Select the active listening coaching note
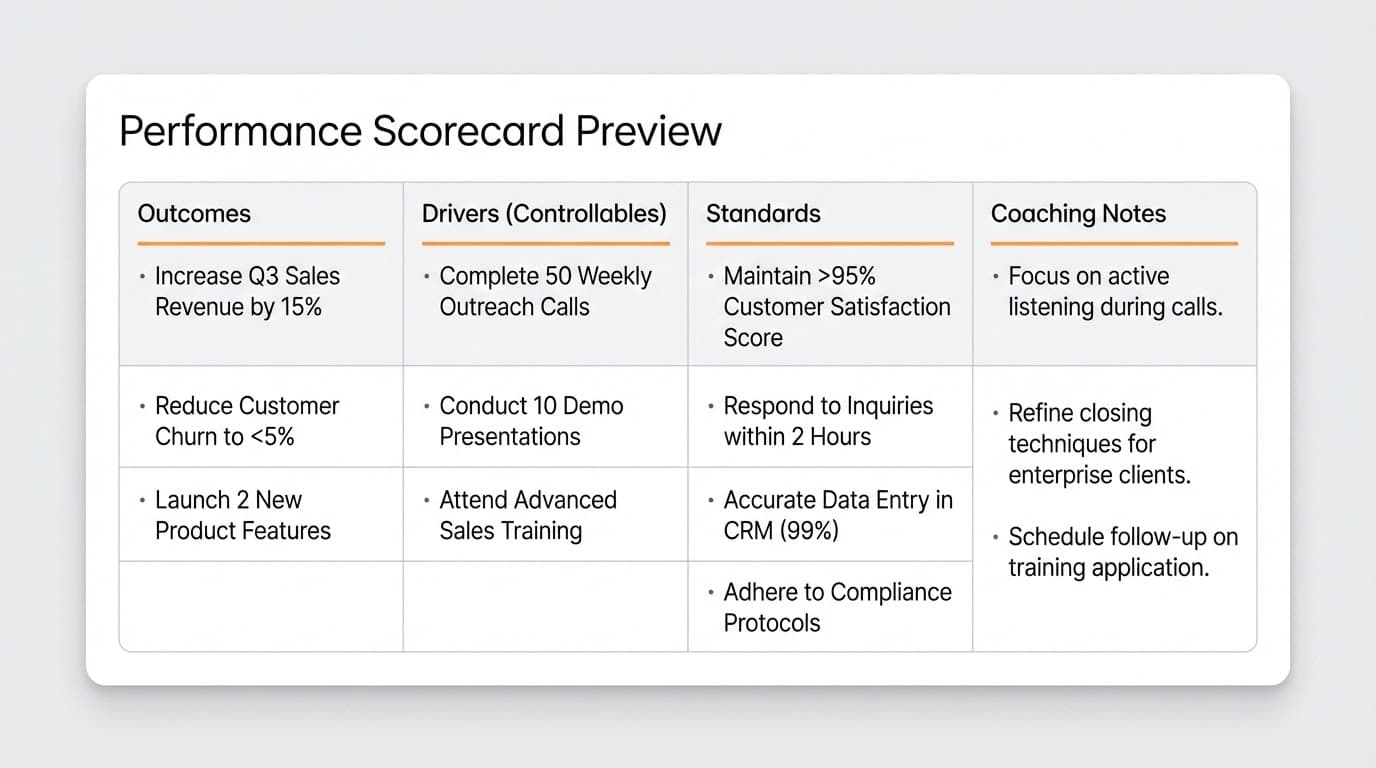 [x=1114, y=291]
